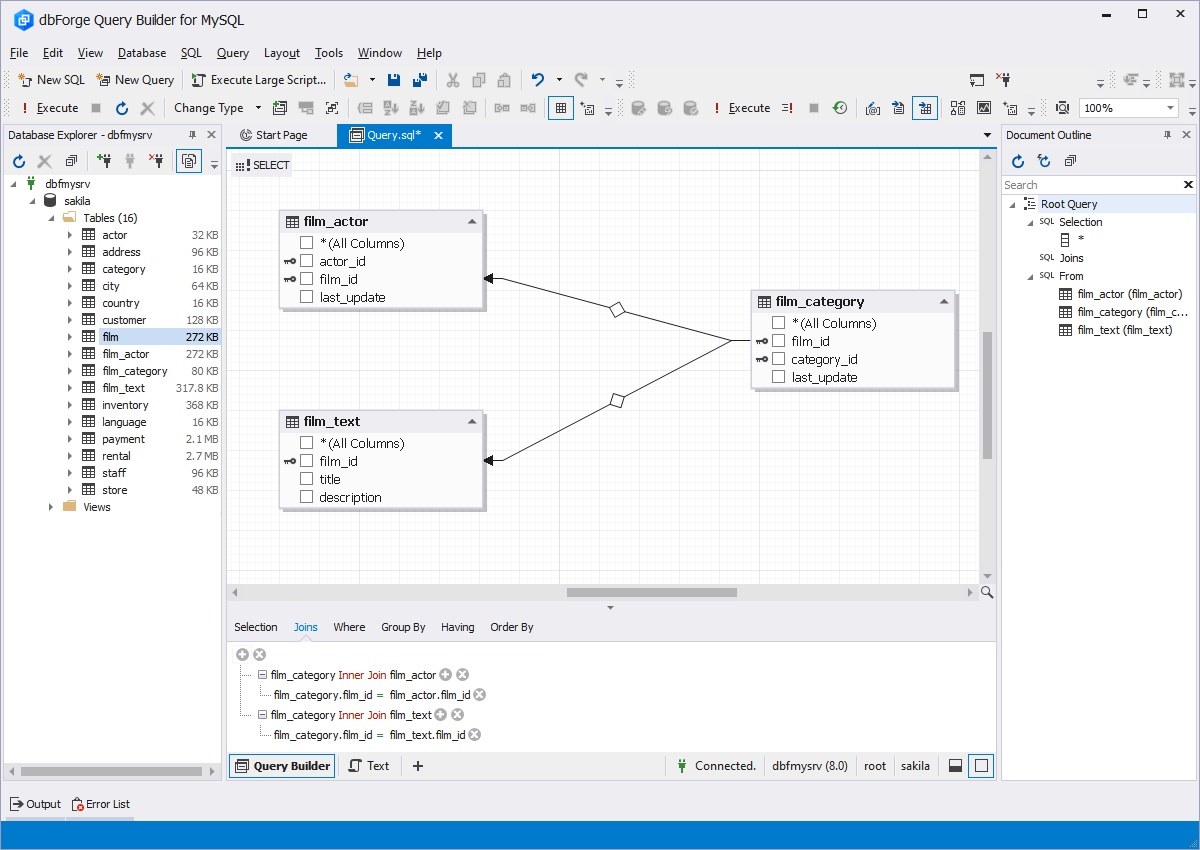Click the Refresh icon in Document Outline
Viewport: 1200px width, 850px height.
(x=1017, y=160)
